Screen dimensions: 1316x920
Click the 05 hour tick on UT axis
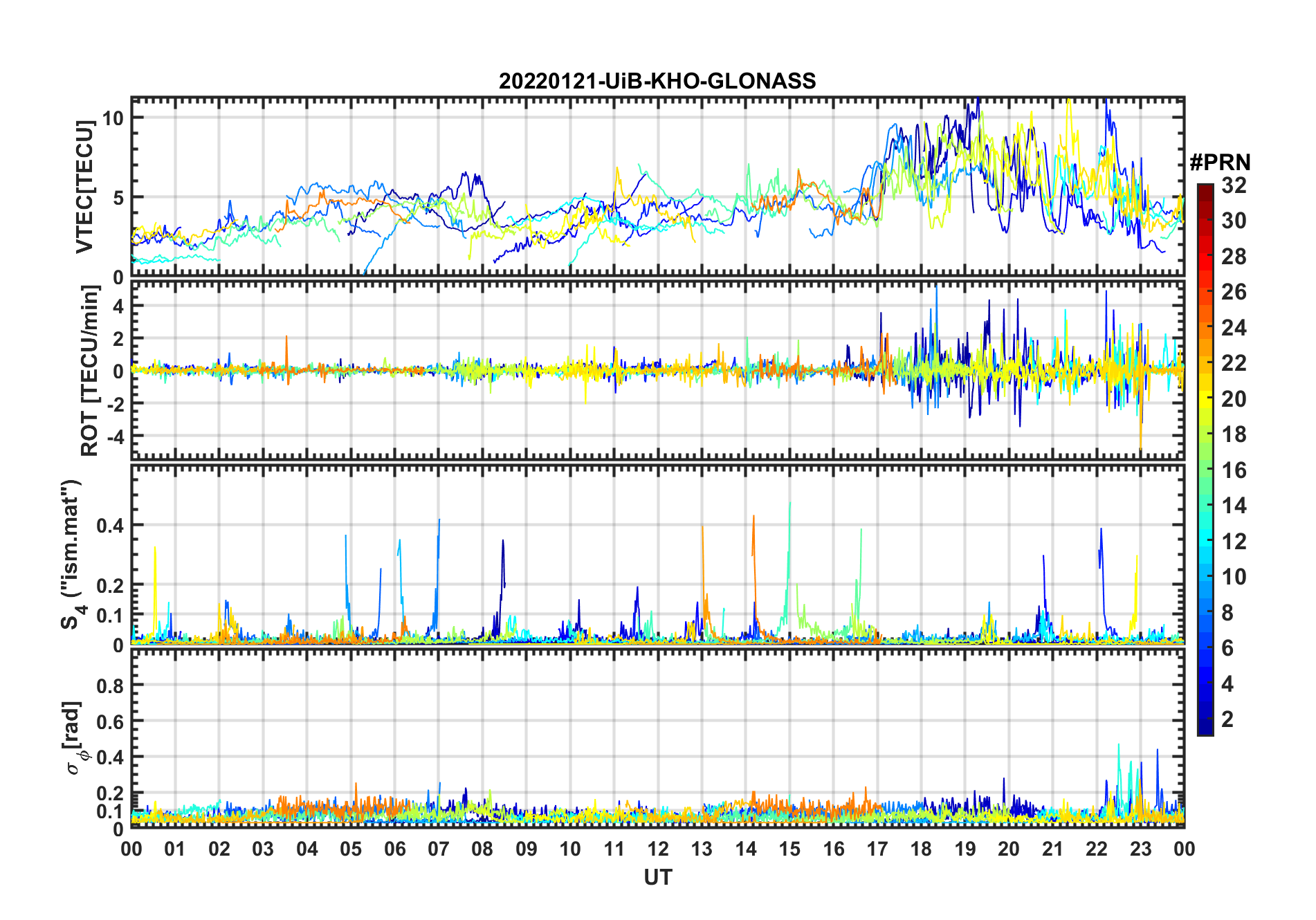click(351, 849)
